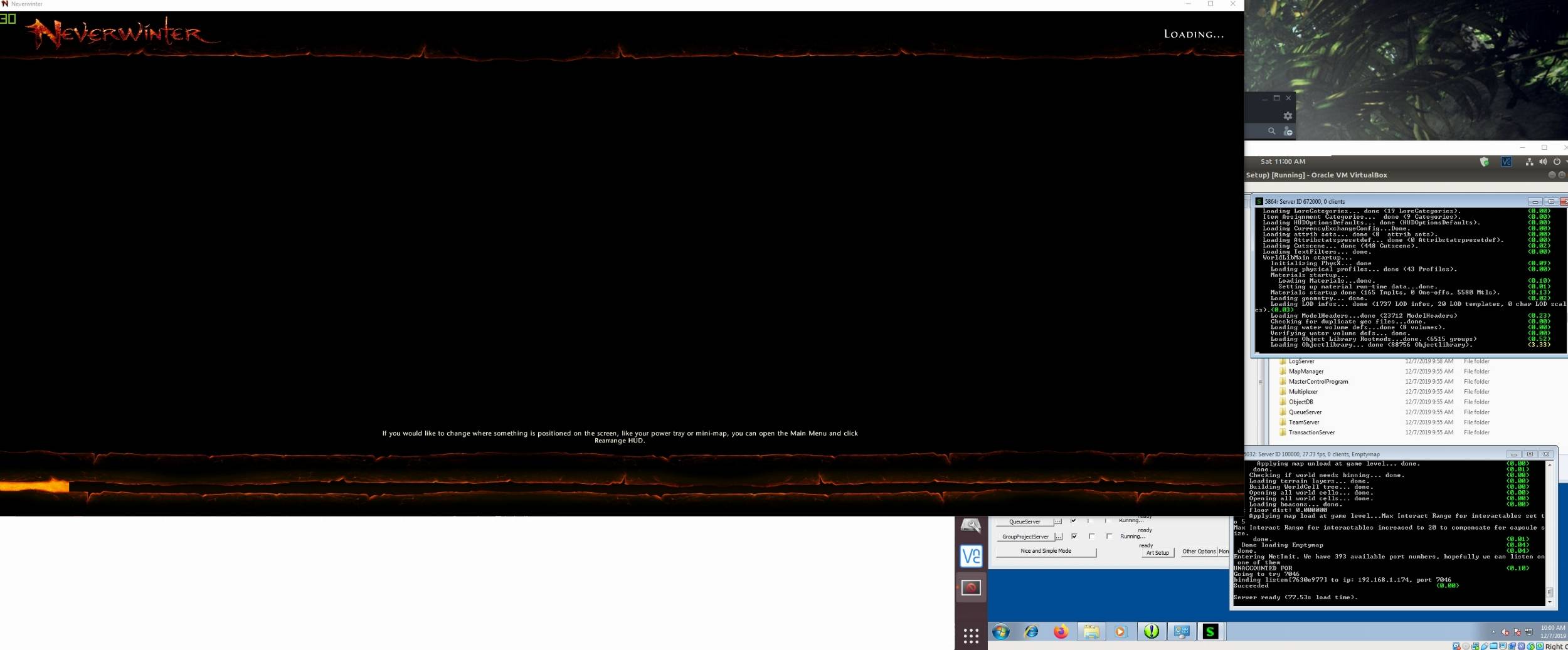Toggle third checkbox in GroupProjectServer row

click(1109, 536)
